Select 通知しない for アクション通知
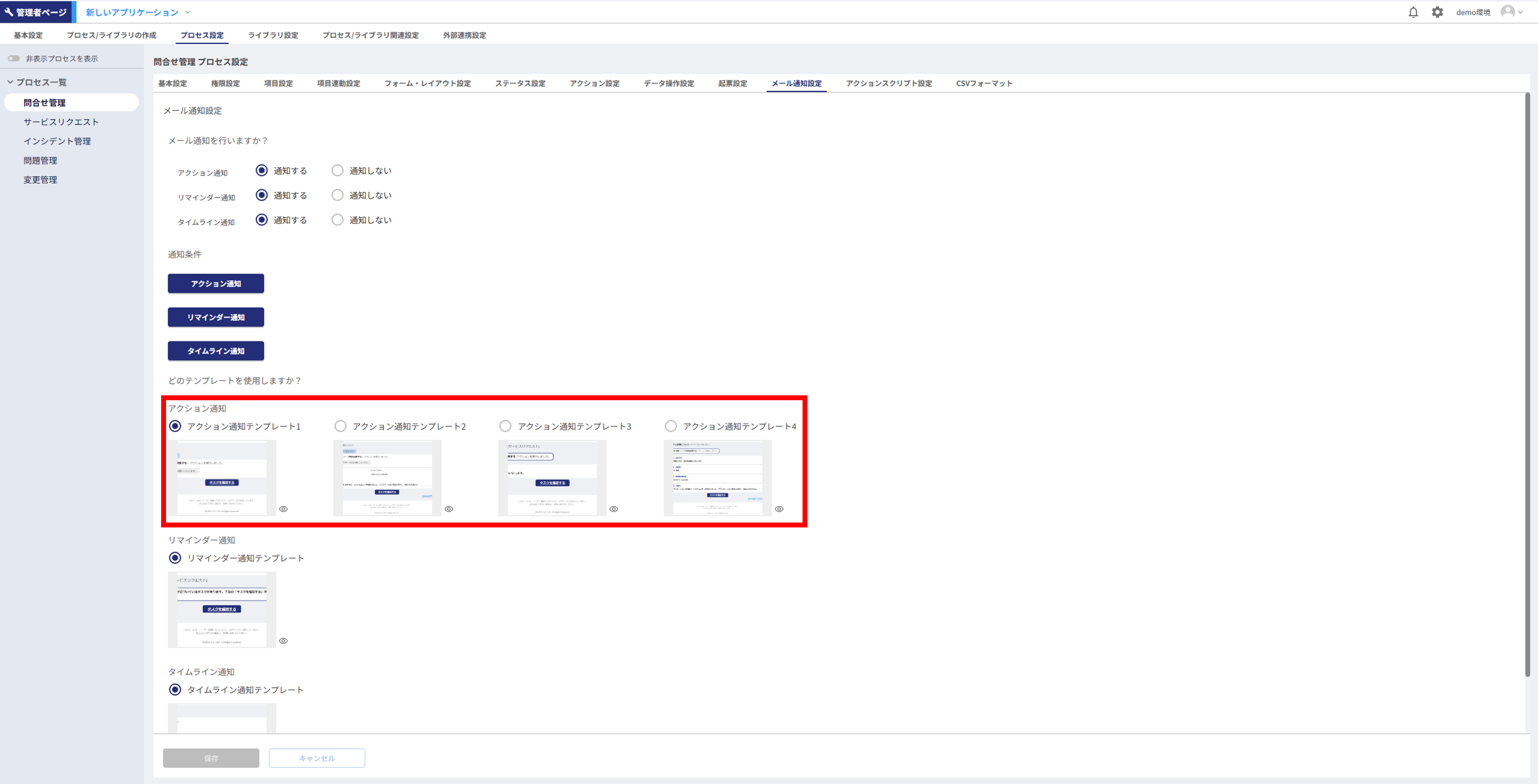Image resolution: width=1538 pixels, height=784 pixels. [337, 171]
